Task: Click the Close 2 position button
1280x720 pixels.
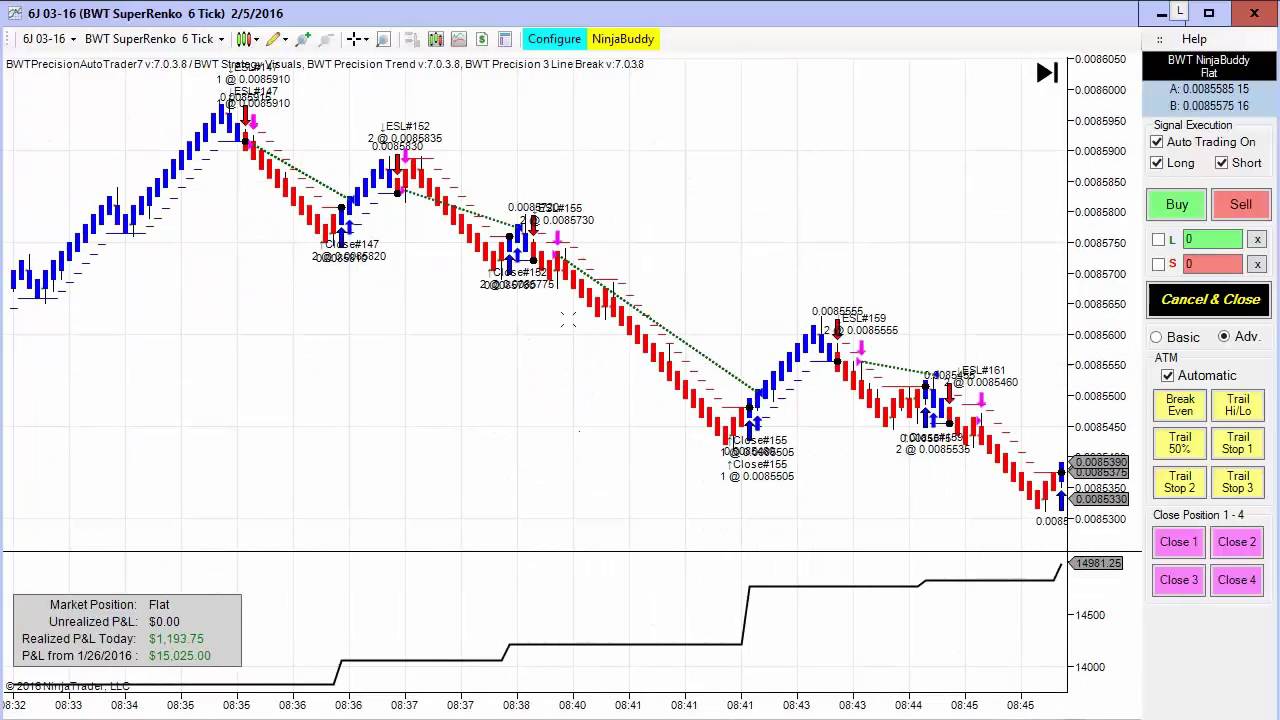Action: 1237,542
